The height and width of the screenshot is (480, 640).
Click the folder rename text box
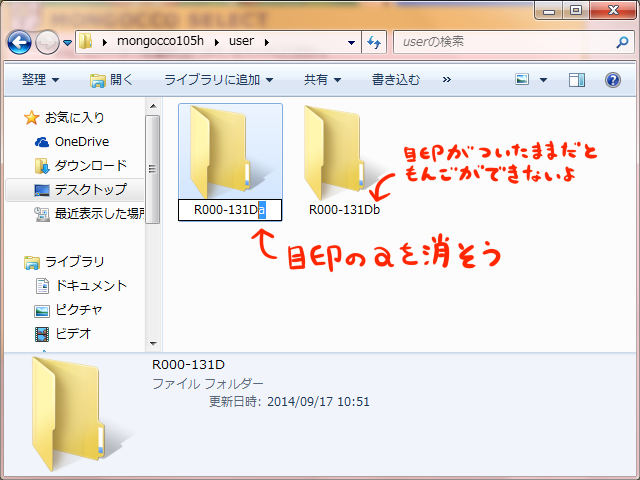pos(229,210)
